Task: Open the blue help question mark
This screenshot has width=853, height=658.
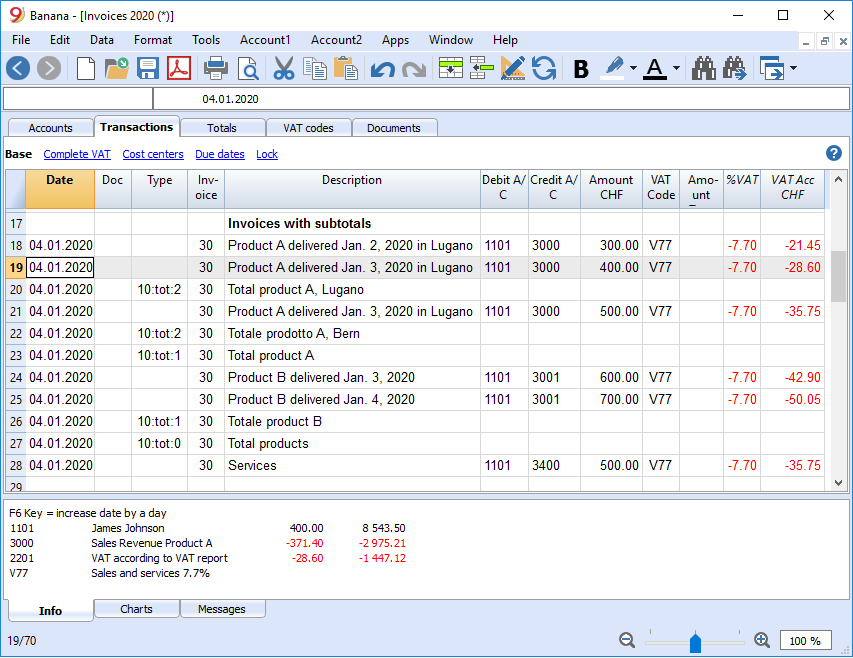Action: 833,153
